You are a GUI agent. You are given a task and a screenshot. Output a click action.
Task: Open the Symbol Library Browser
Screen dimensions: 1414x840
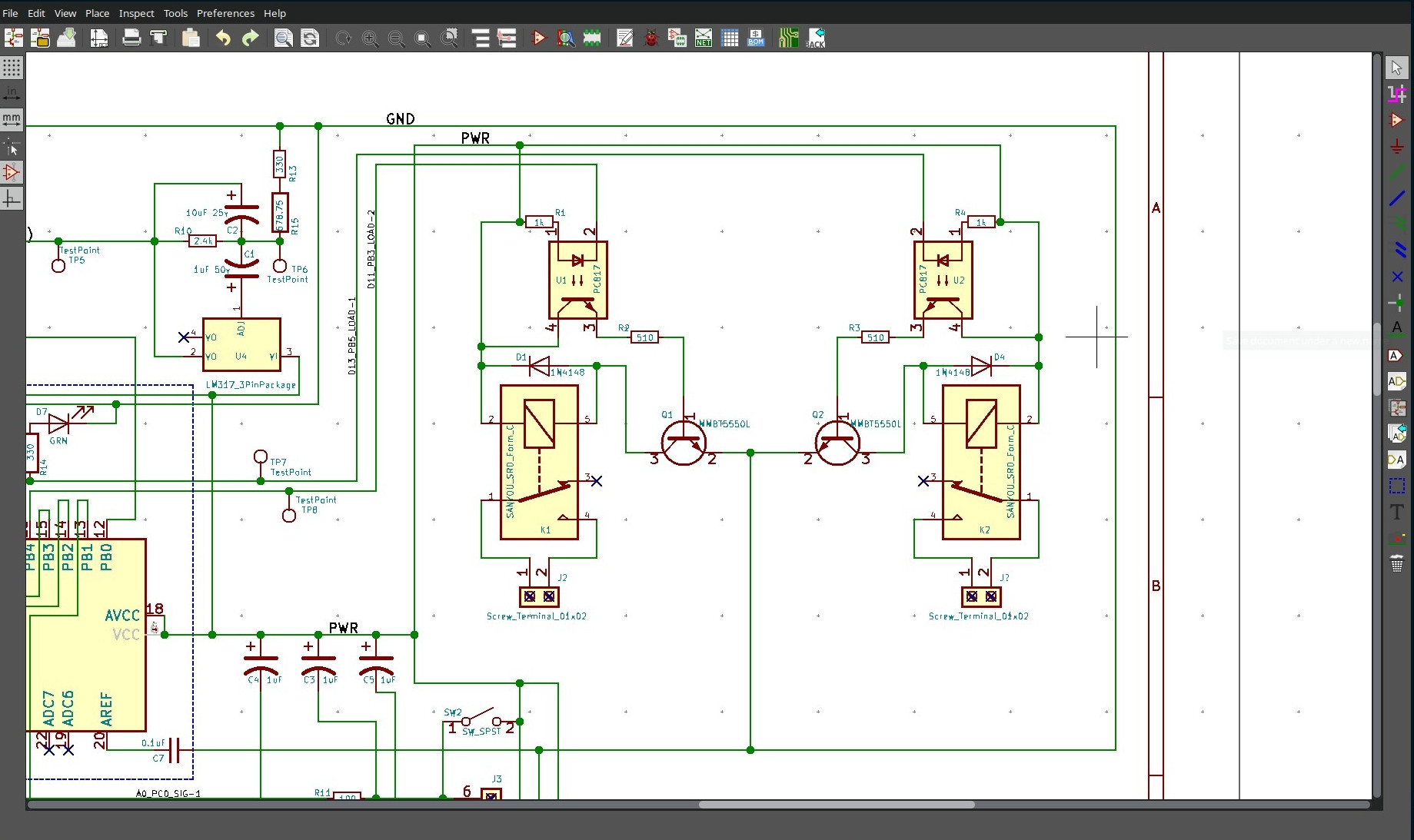tap(566, 38)
